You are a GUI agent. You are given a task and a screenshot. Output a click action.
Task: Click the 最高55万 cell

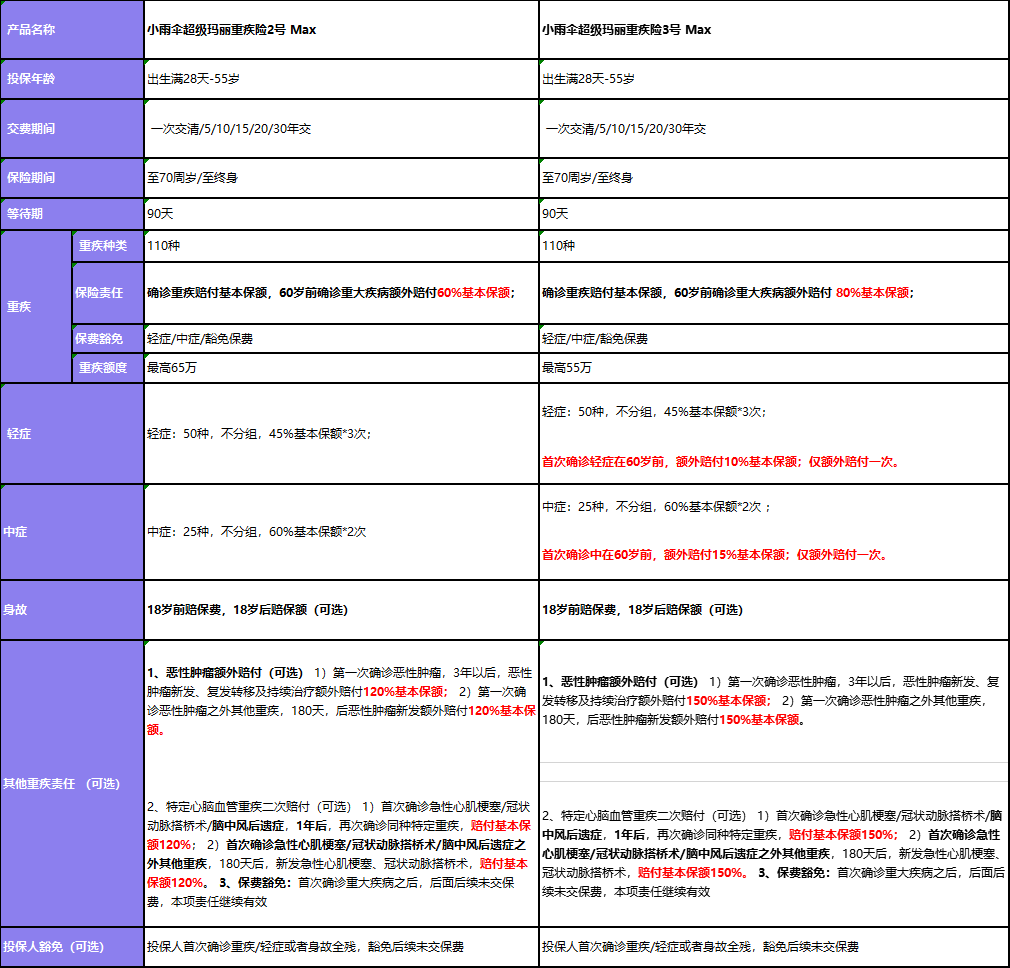coord(774,368)
